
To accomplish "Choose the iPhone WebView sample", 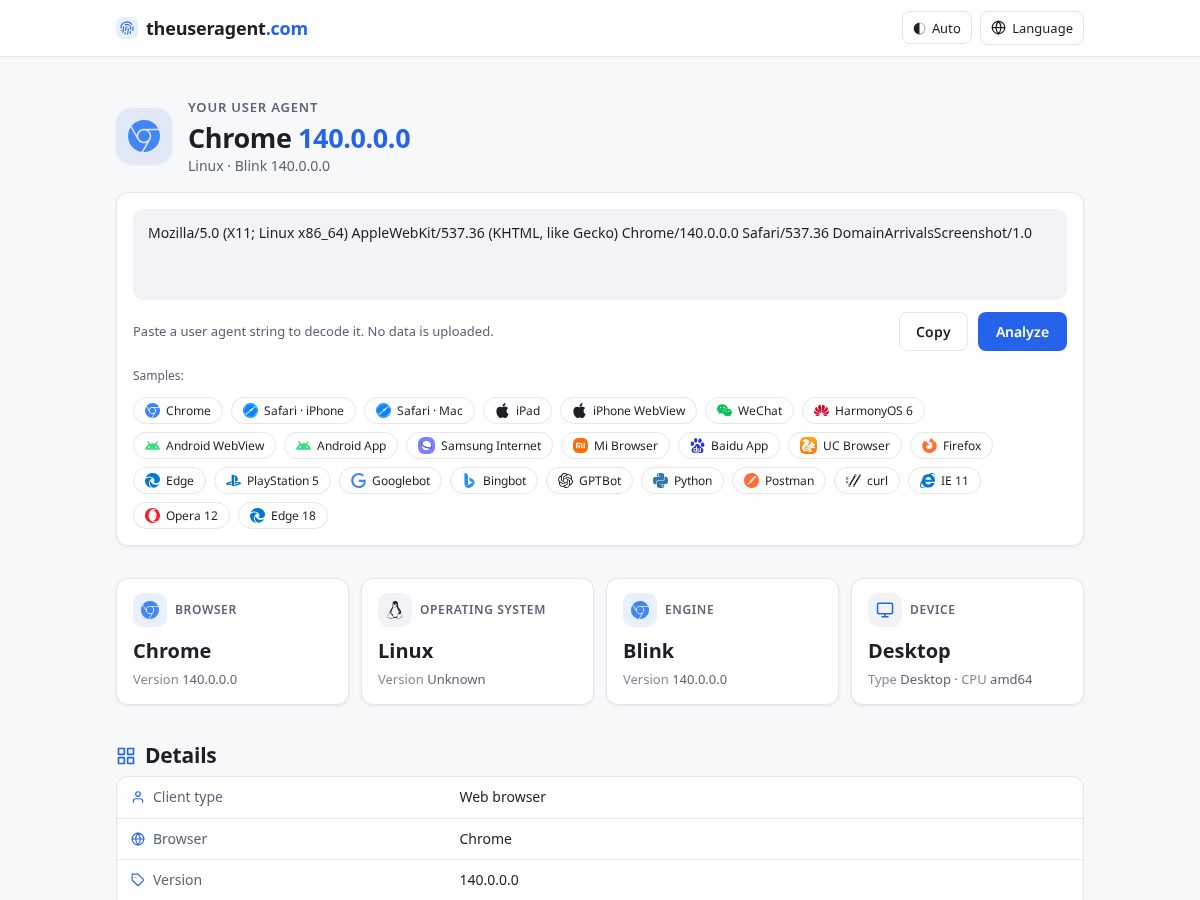I will pyautogui.click(x=629, y=411).
